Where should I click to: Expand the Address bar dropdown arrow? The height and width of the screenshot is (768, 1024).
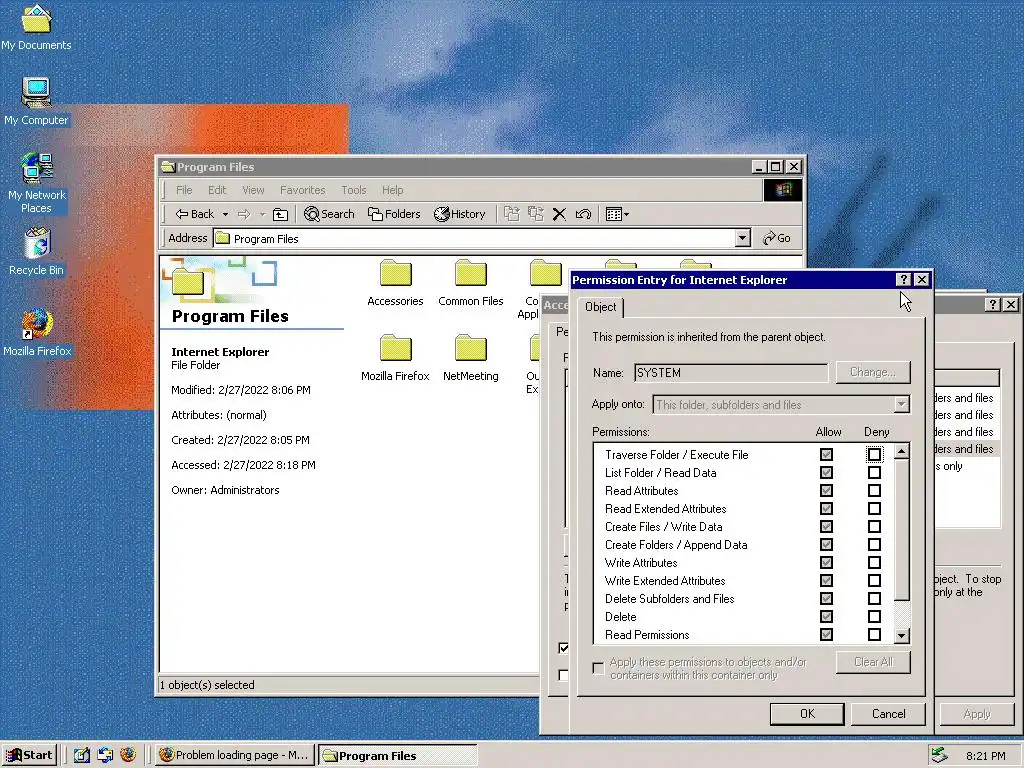pyautogui.click(x=743, y=238)
